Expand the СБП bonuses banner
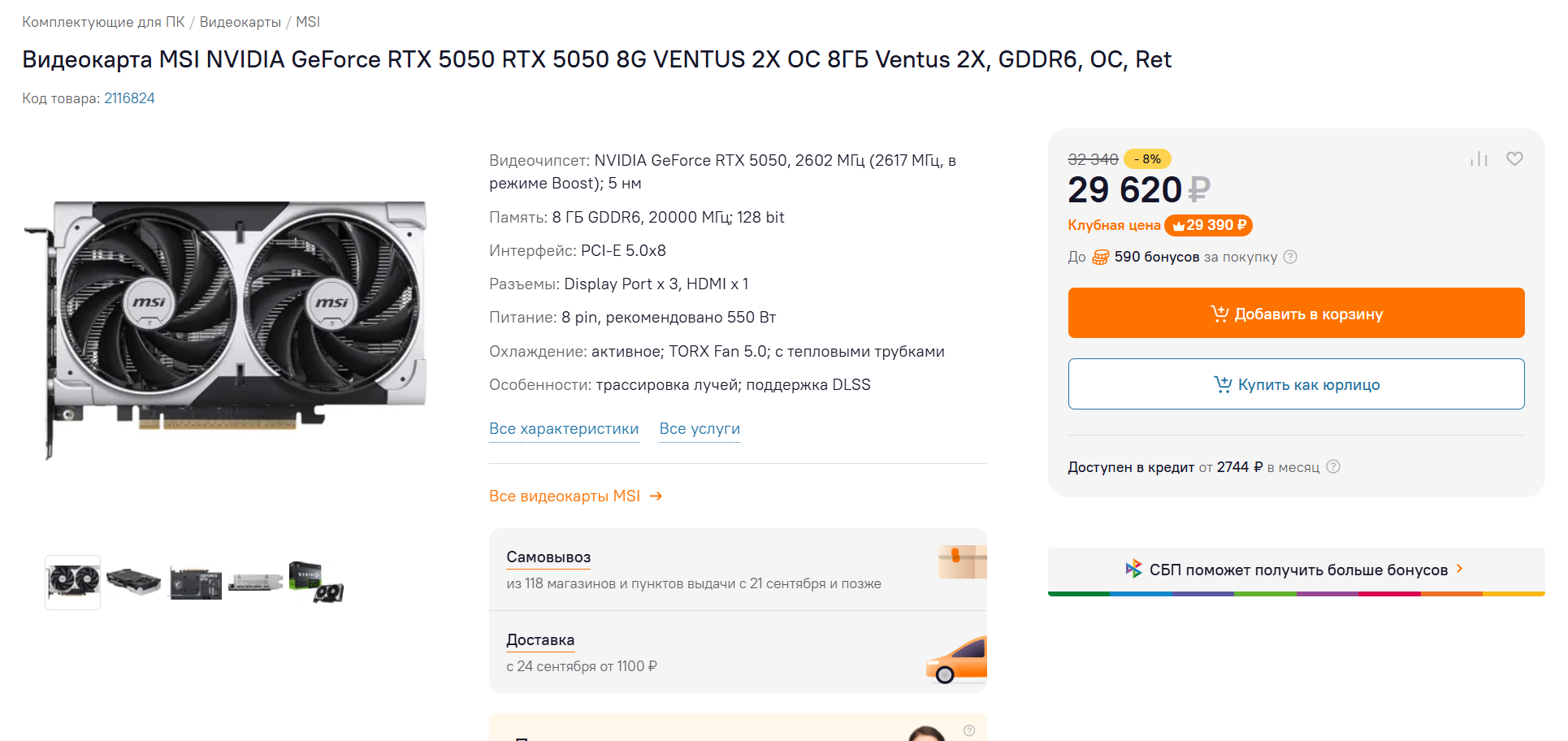 (1296, 570)
